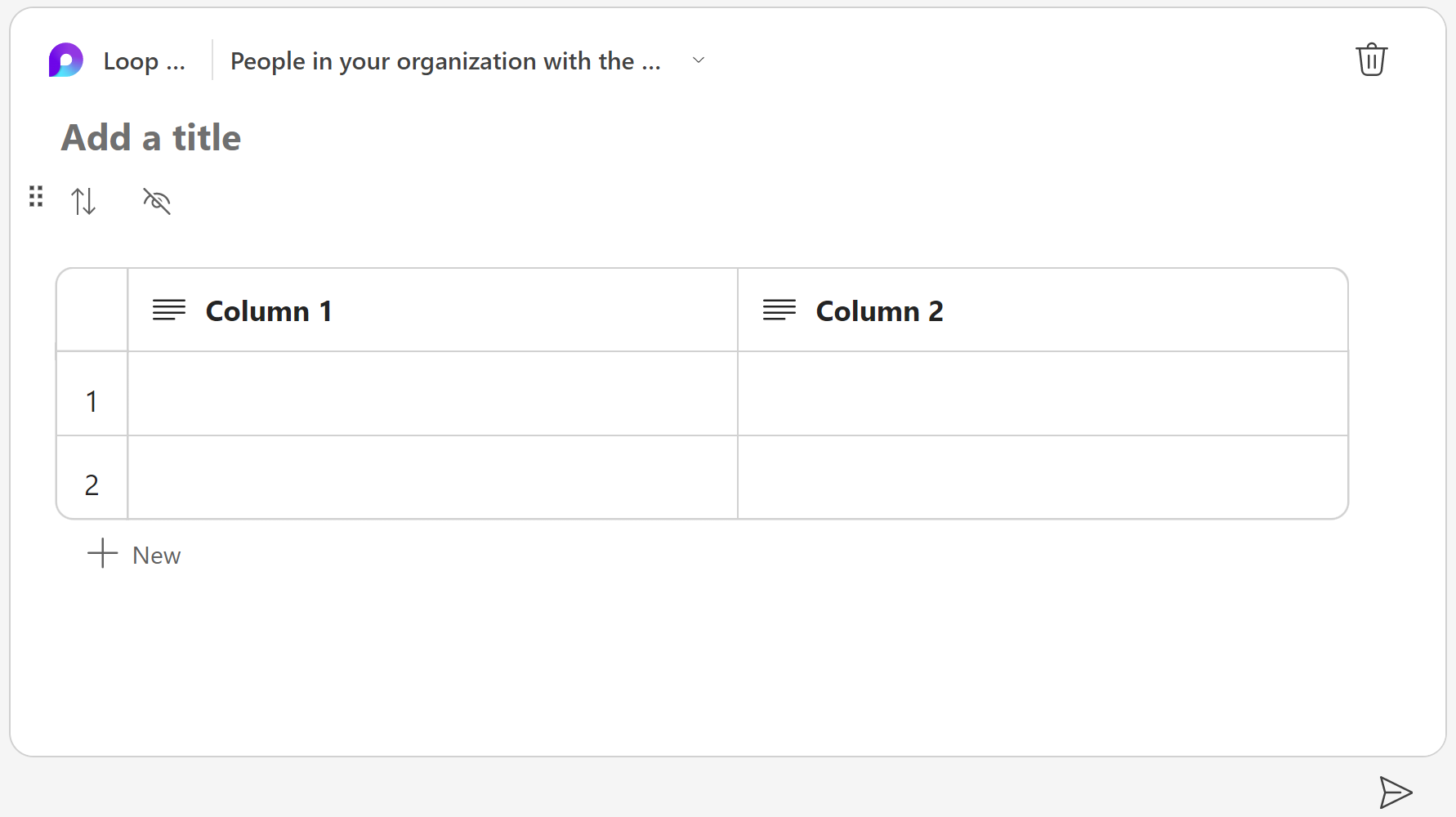Click the text-type icon in Column 1 header
This screenshot has width=1456, height=817.
tap(169, 310)
